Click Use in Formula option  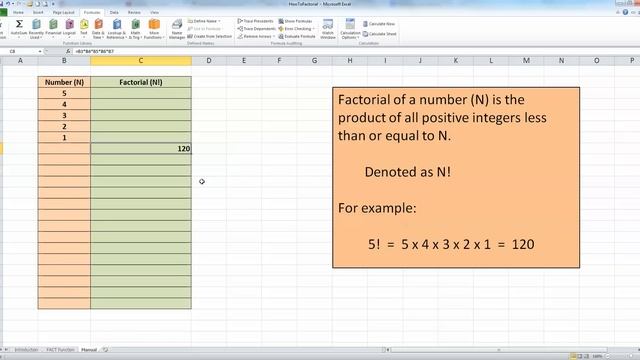pos(204,29)
